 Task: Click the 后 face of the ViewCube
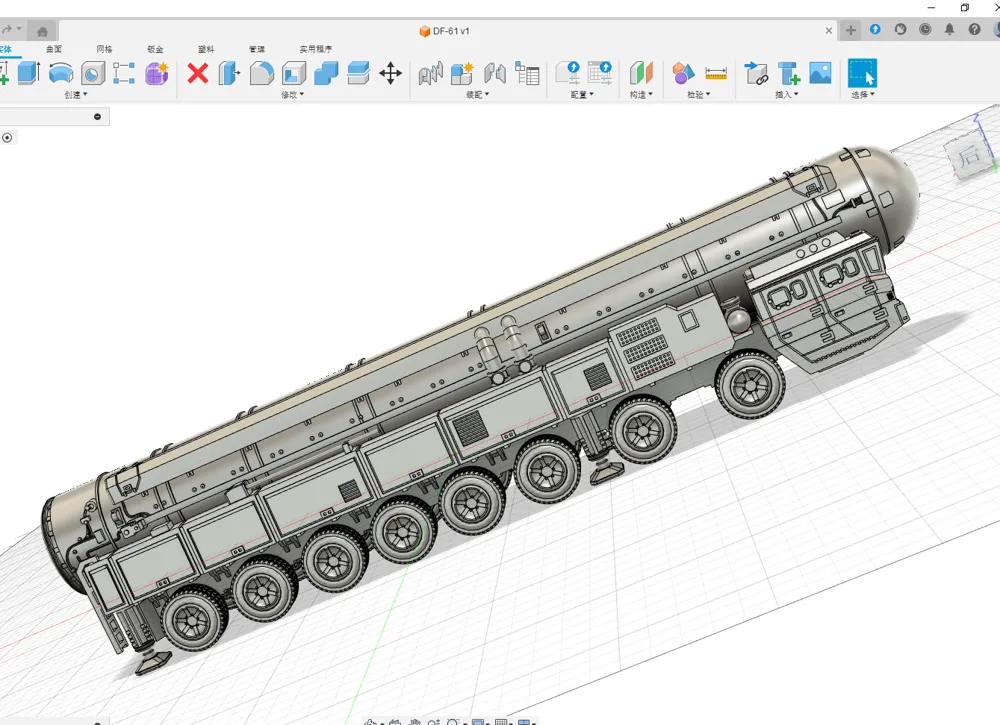point(969,156)
